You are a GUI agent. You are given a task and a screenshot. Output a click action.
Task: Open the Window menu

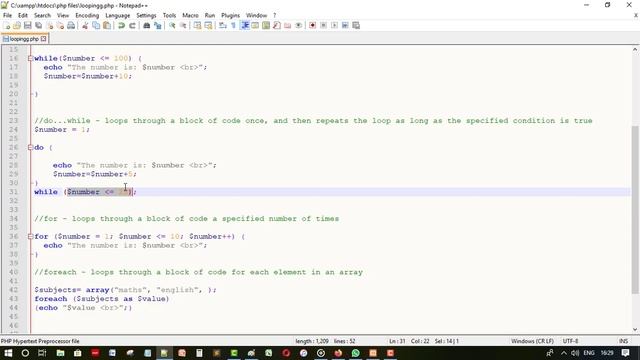pyautogui.click(x=256, y=15)
